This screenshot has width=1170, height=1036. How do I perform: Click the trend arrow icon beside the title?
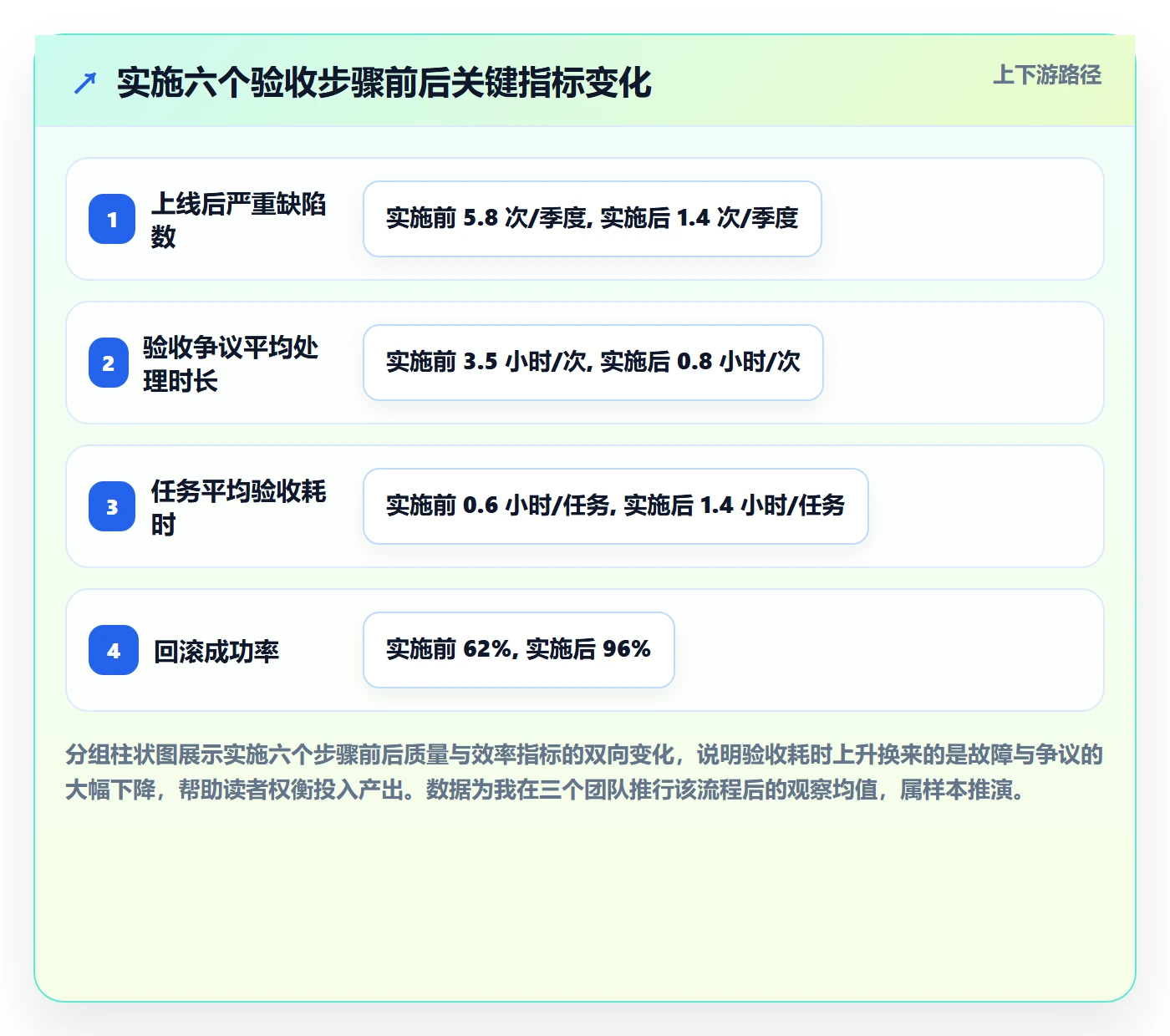[x=85, y=83]
